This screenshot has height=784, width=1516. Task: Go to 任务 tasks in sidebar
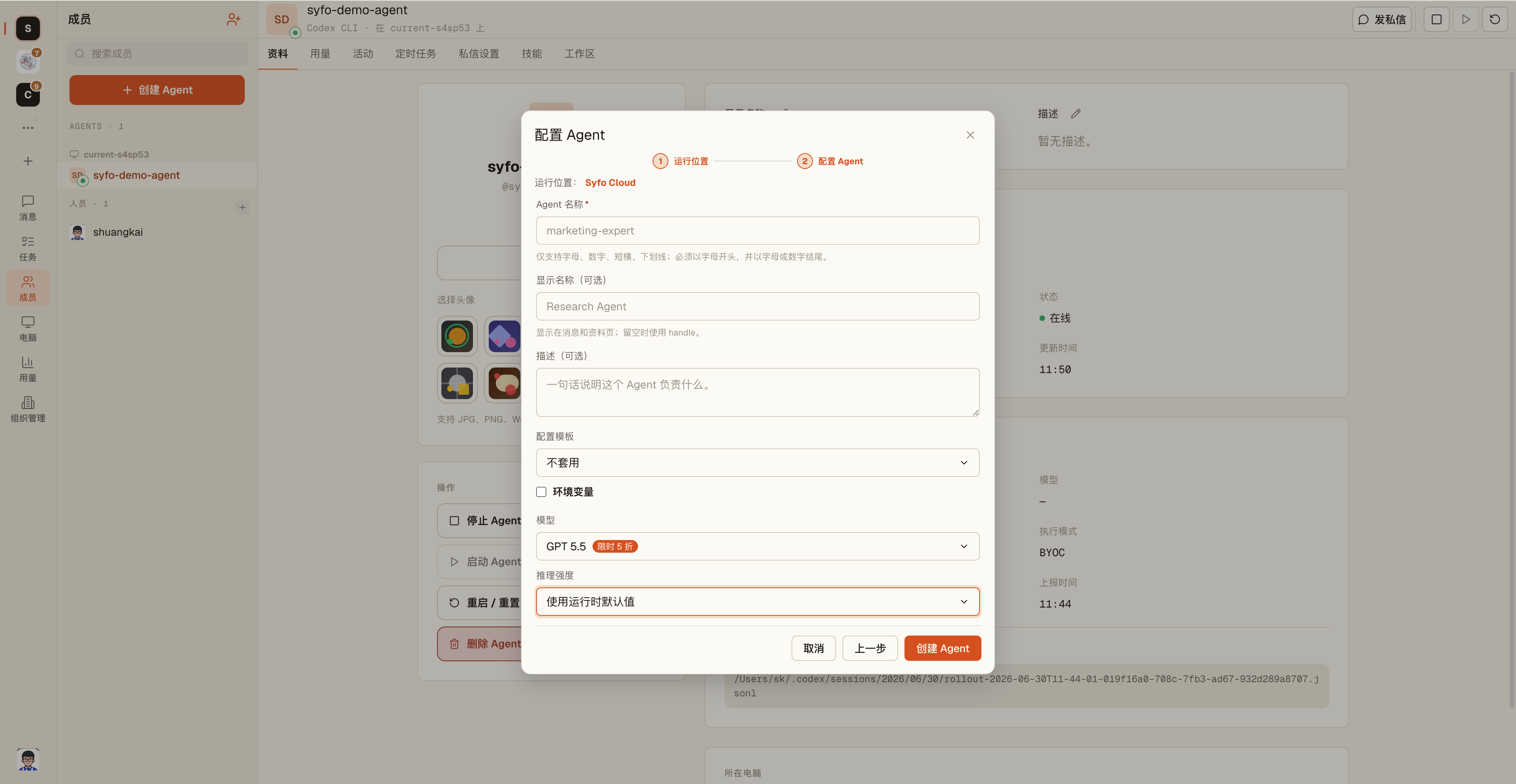[28, 248]
